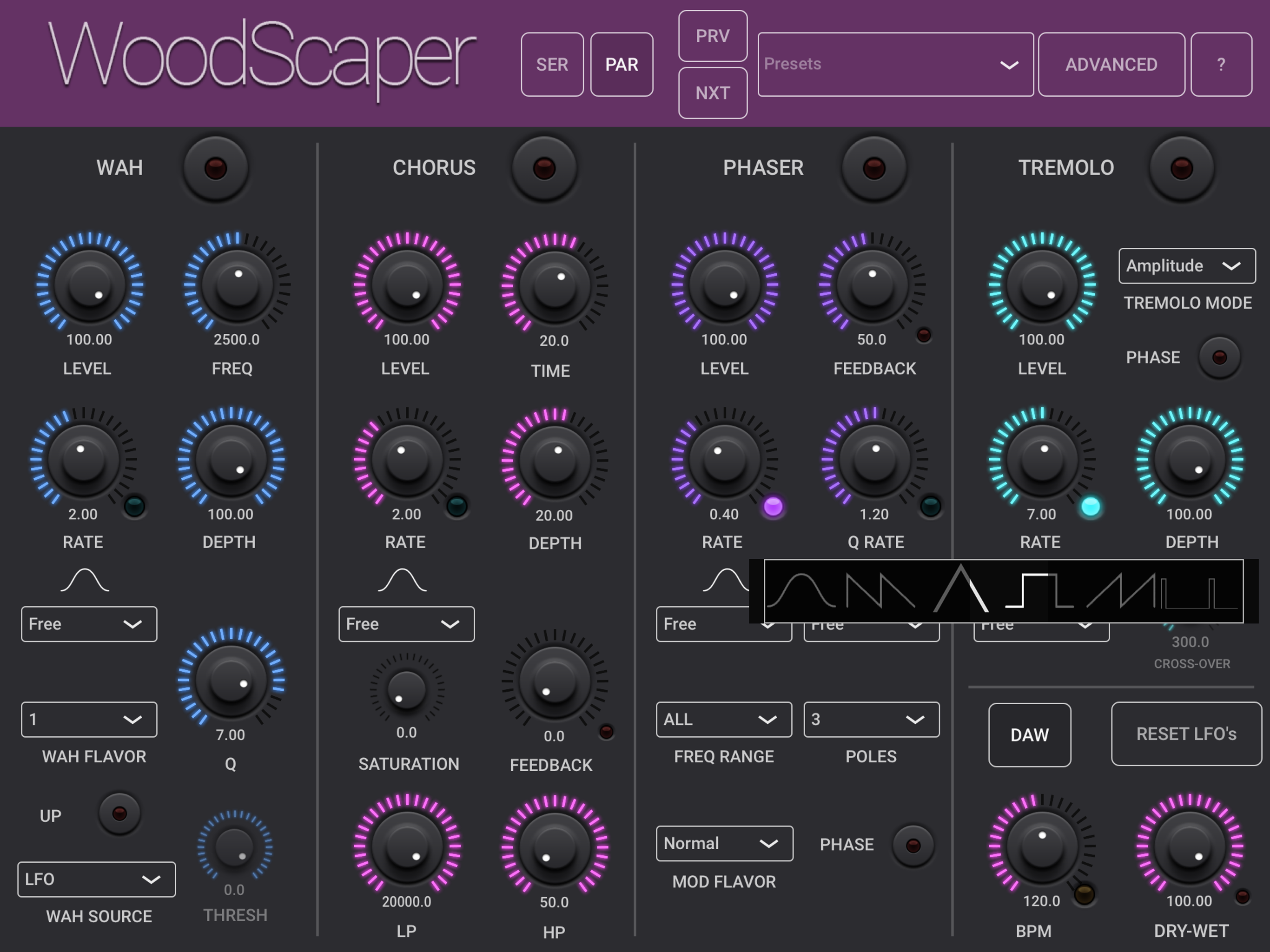This screenshot has width=1270, height=952.
Task: Switch routing to PAR mode
Action: coord(621,64)
